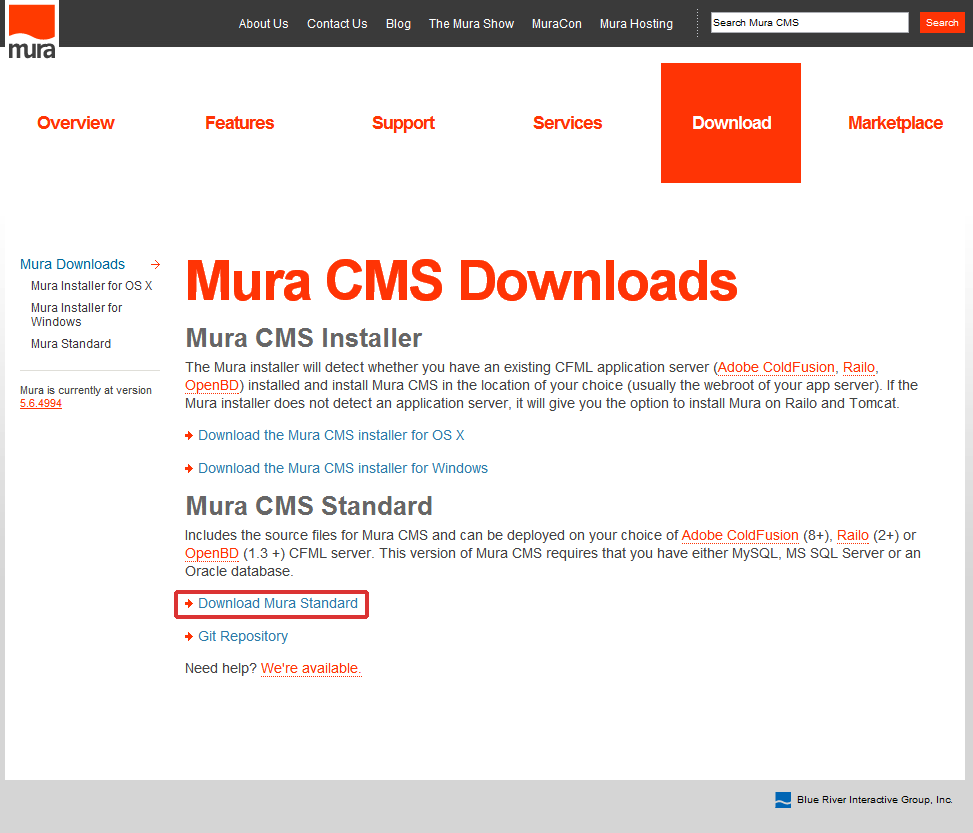Screen dimensions: 973x833
Task: Open The Mura Show link
Action: [471, 24]
